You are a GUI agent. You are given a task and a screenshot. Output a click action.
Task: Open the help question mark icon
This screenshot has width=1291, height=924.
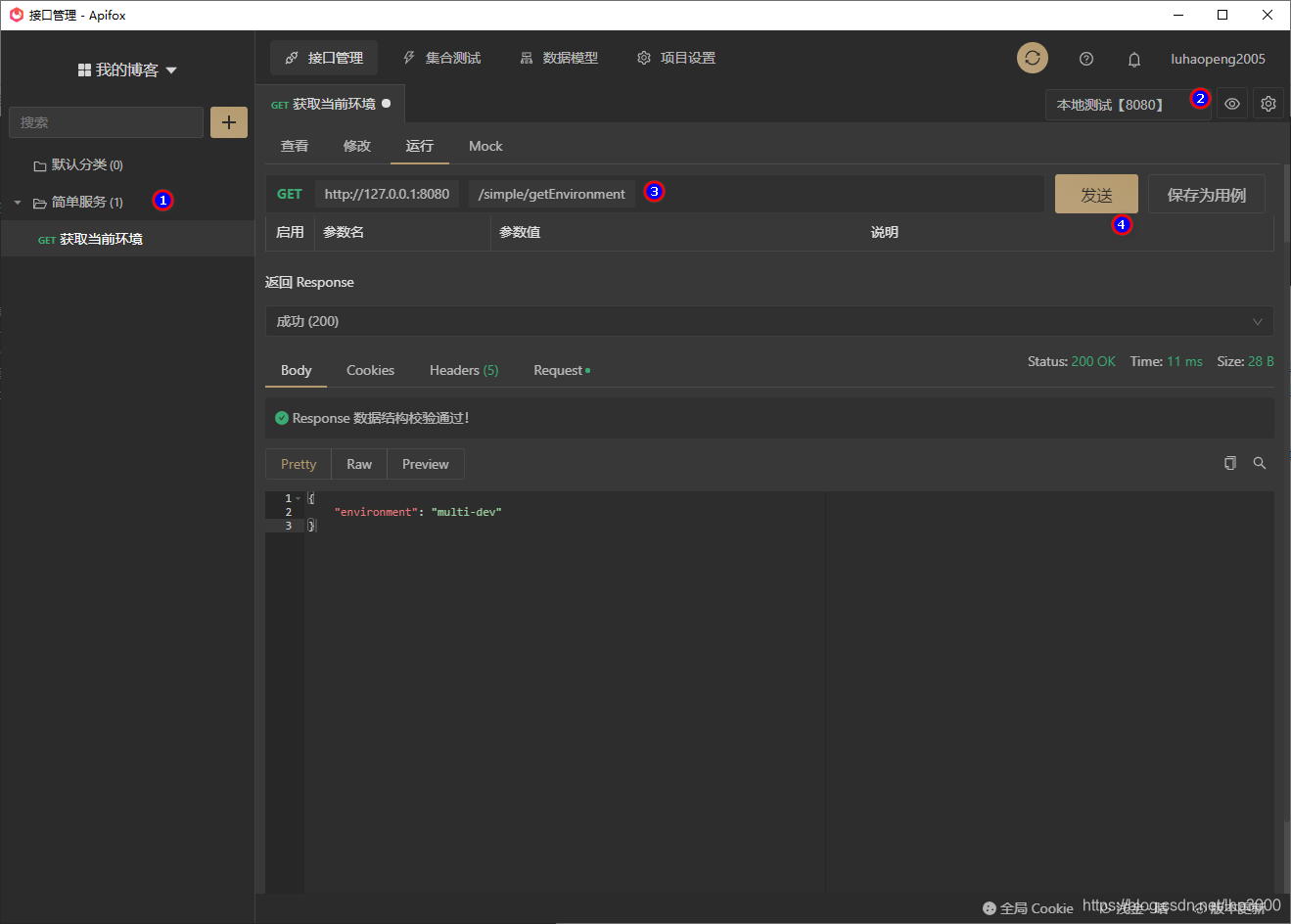pyautogui.click(x=1086, y=59)
